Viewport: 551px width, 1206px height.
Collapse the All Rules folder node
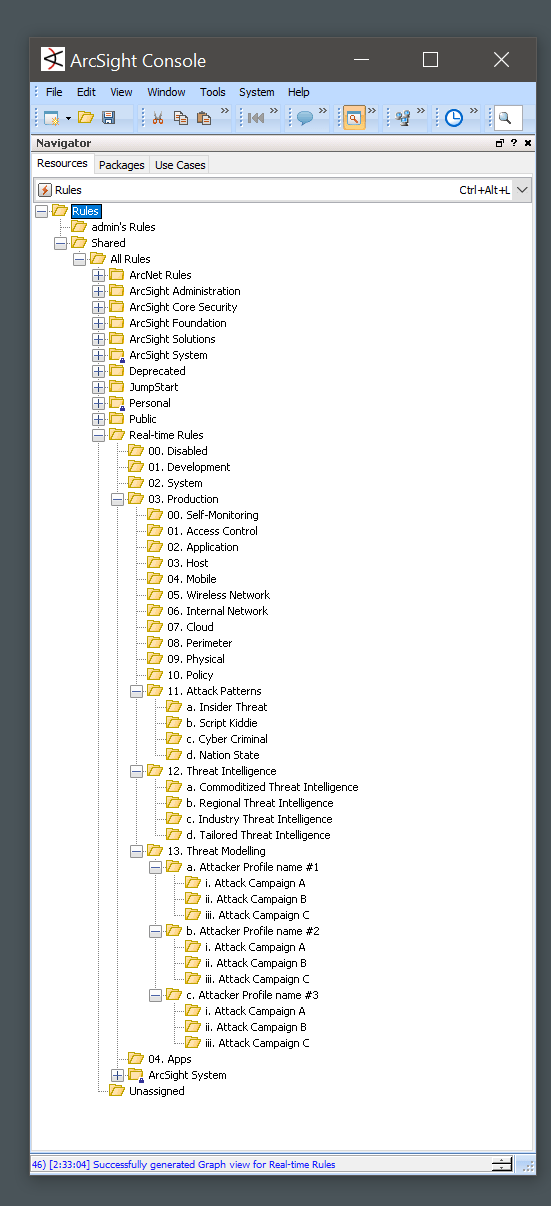pos(79,259)
